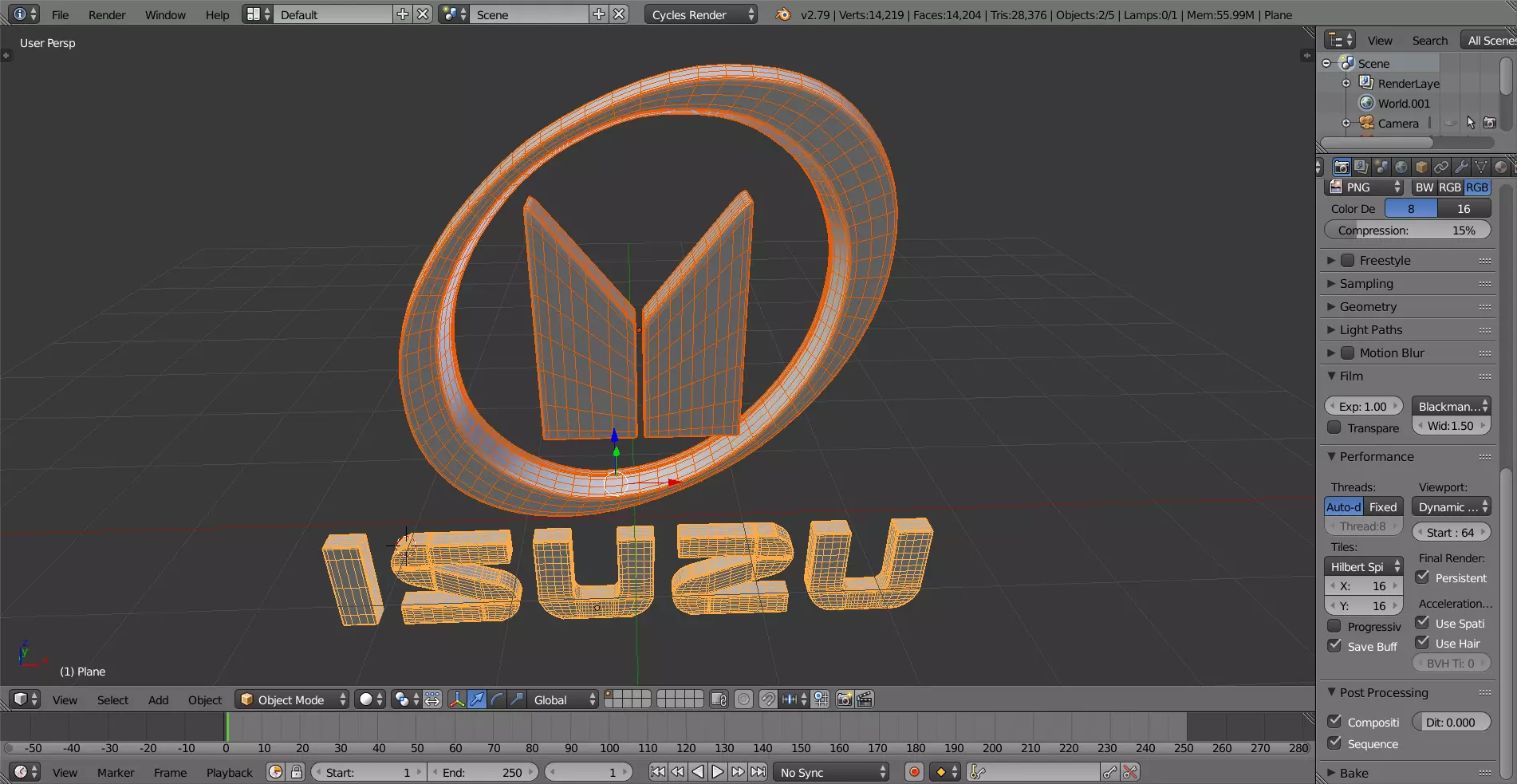Uncheck the Compositing checkbox
Viewport: 1517px width, 784px height.
[x=1334, y=722]
